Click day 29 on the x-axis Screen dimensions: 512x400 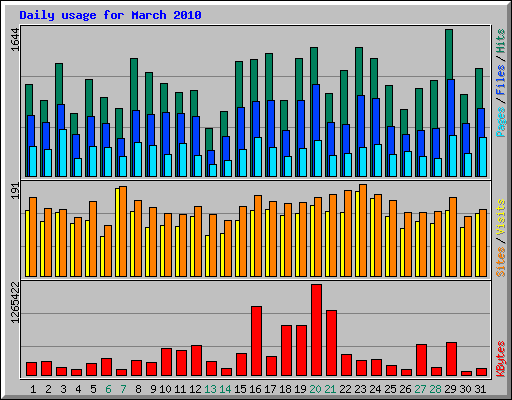pyautogui.click(x=450, y=389)
